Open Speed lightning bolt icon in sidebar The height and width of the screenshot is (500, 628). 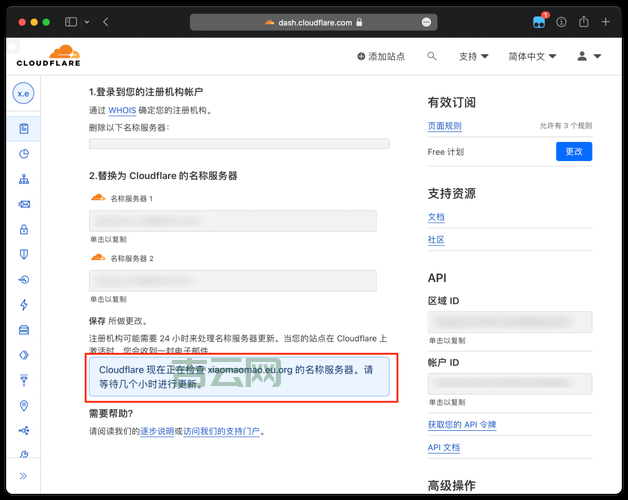pos(24,304)
